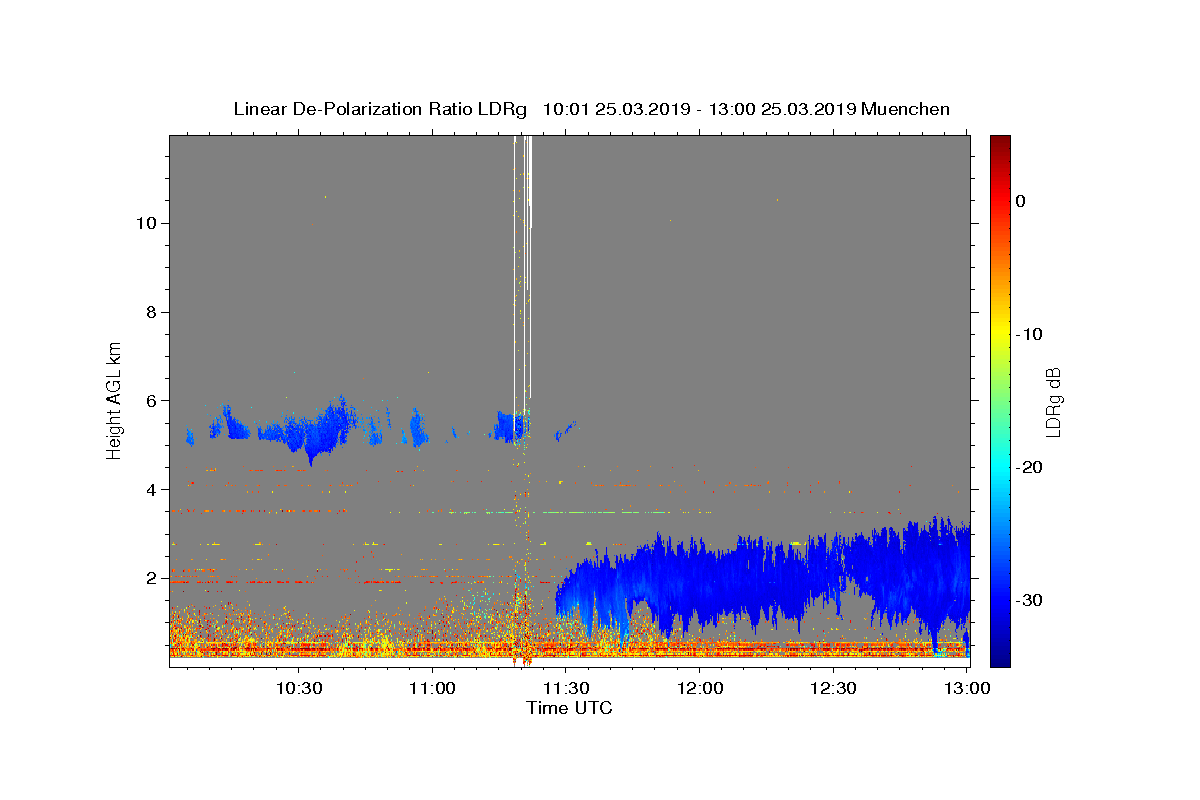Click the 12:00 time tick label
The height and width of the screenshot is (800, 1200).
coord(700,688)
